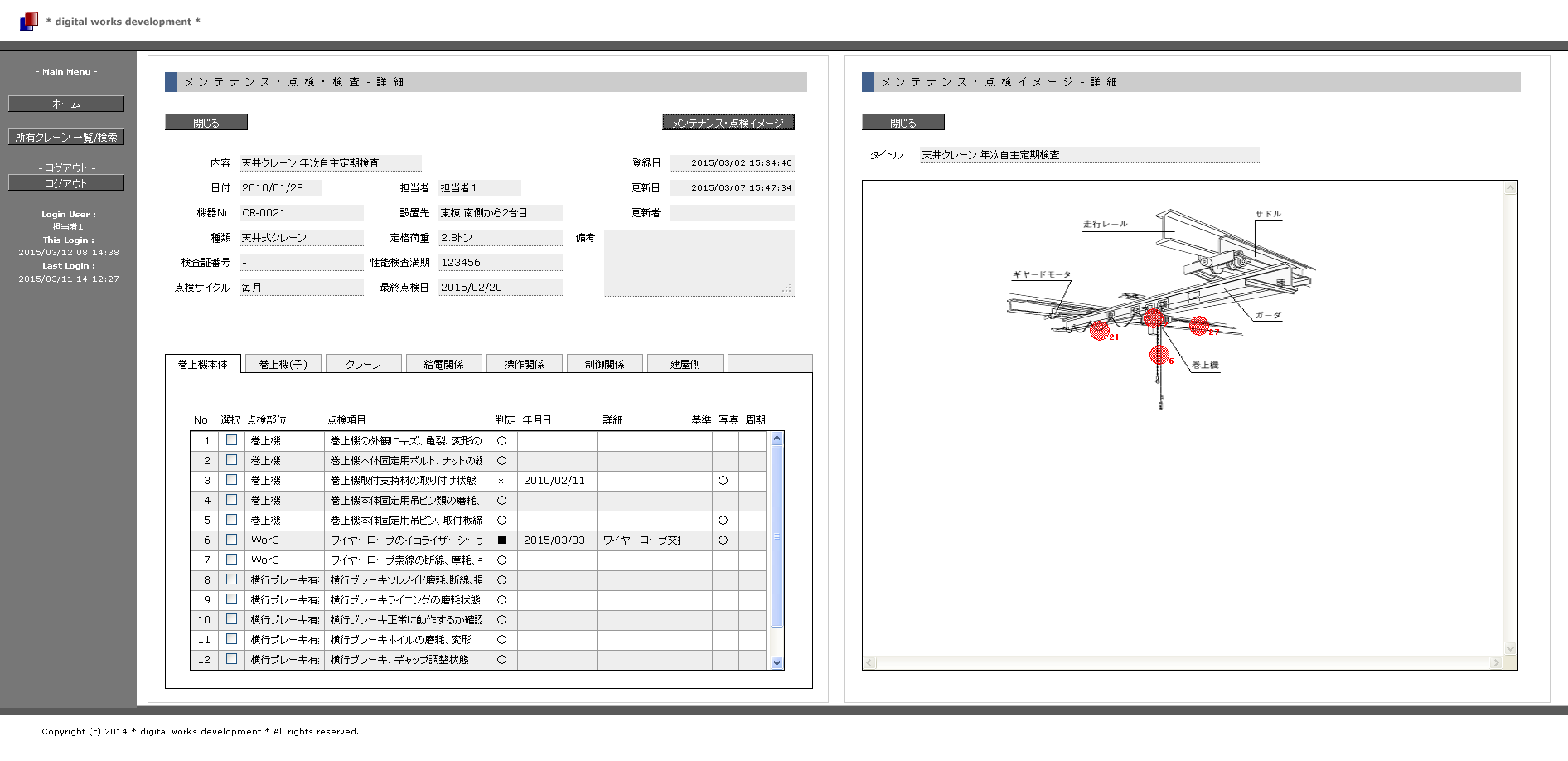This screenshot has width=1568, height=761.
Task: Tick the checkbox in row 3
Action: pyautogui.click(x=232, y=480)
